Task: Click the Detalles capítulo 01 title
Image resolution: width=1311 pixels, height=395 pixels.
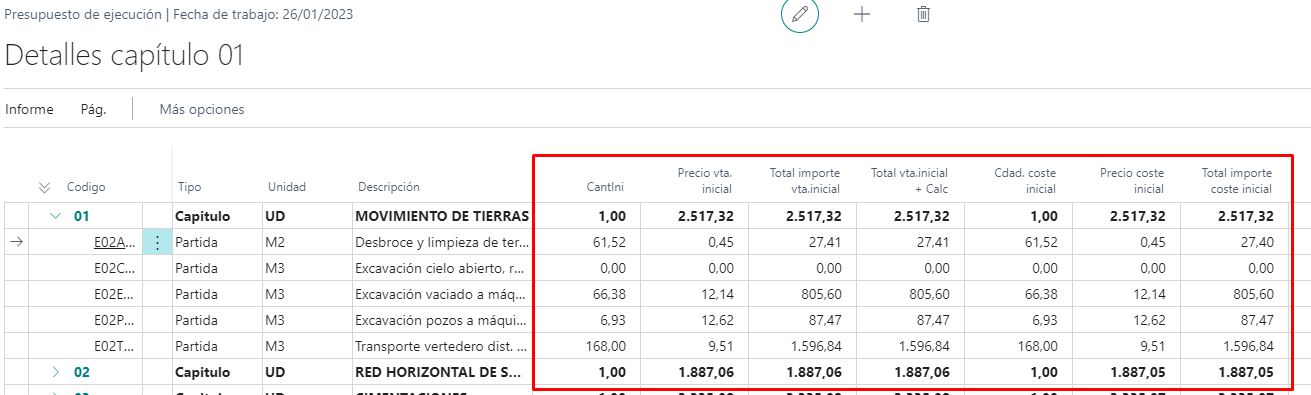Action: (x=125, y=56)
